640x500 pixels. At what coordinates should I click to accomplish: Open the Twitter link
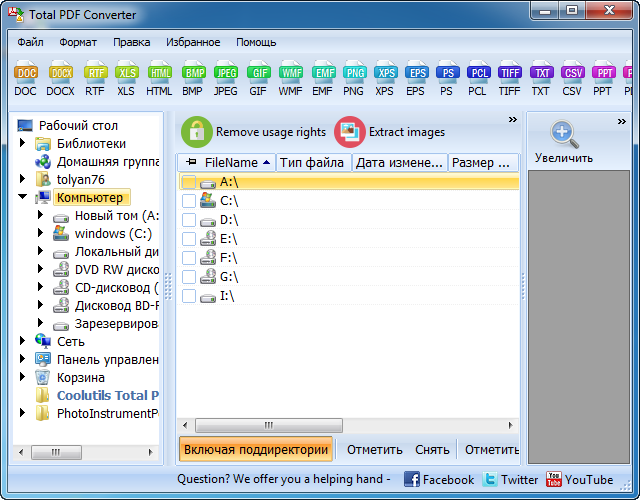510,479
